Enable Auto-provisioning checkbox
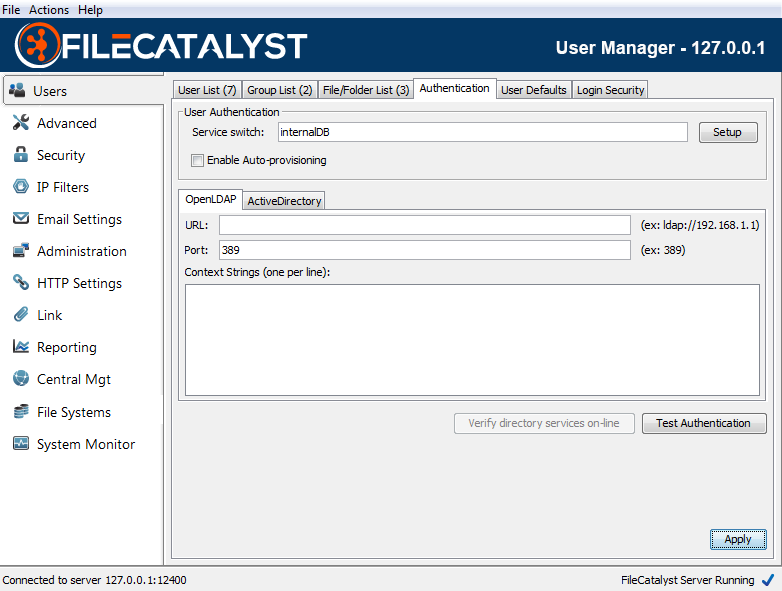782x591 pixels. pos(197,161)
